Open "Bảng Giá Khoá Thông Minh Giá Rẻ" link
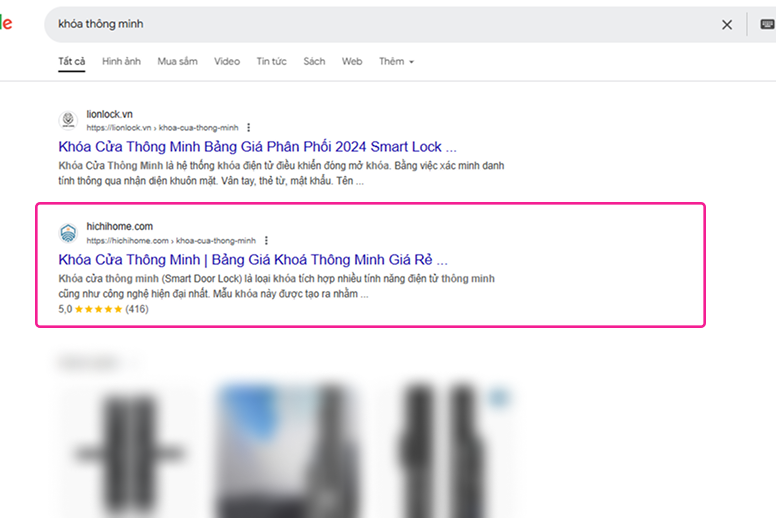777x518 pixels. point(252,259)
